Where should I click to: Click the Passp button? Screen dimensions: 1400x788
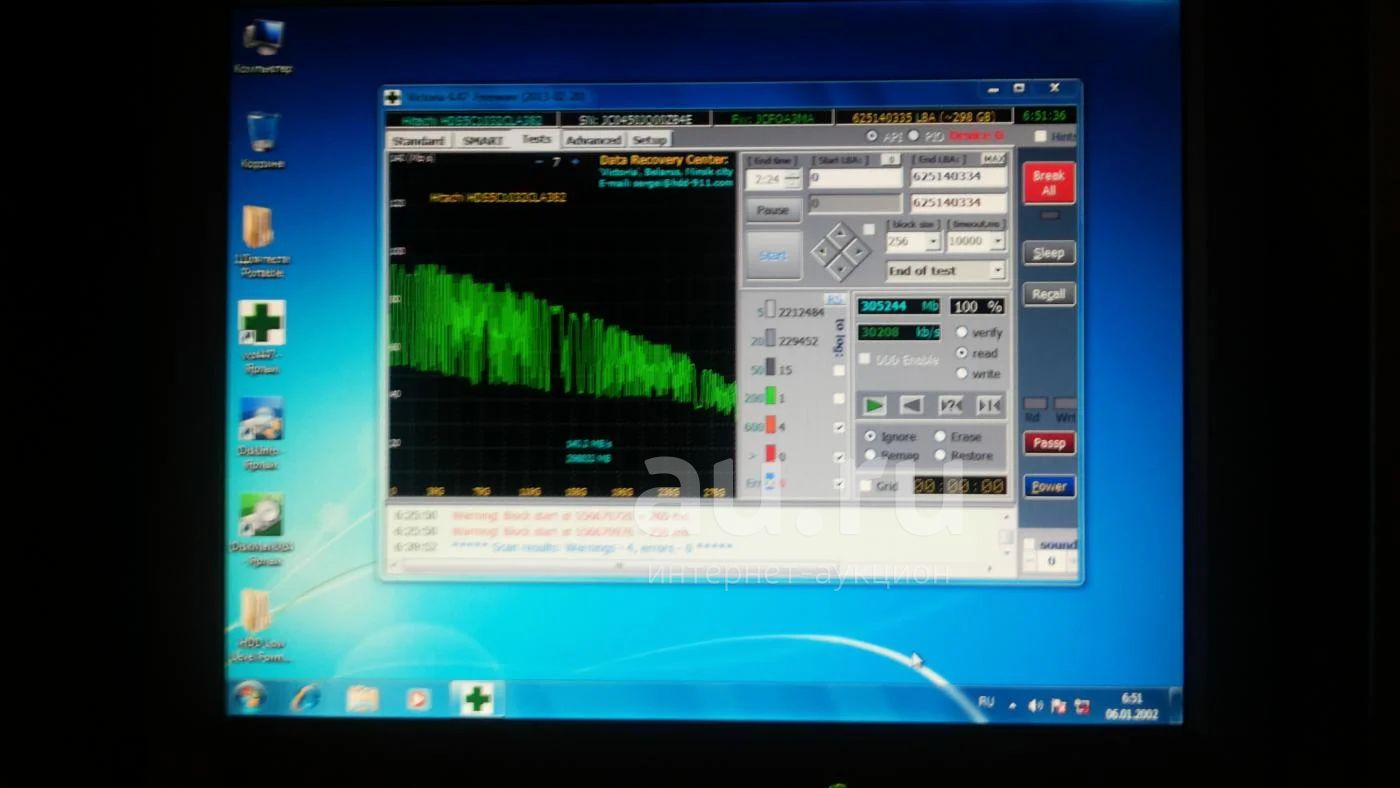click(x=1049, y=443)
